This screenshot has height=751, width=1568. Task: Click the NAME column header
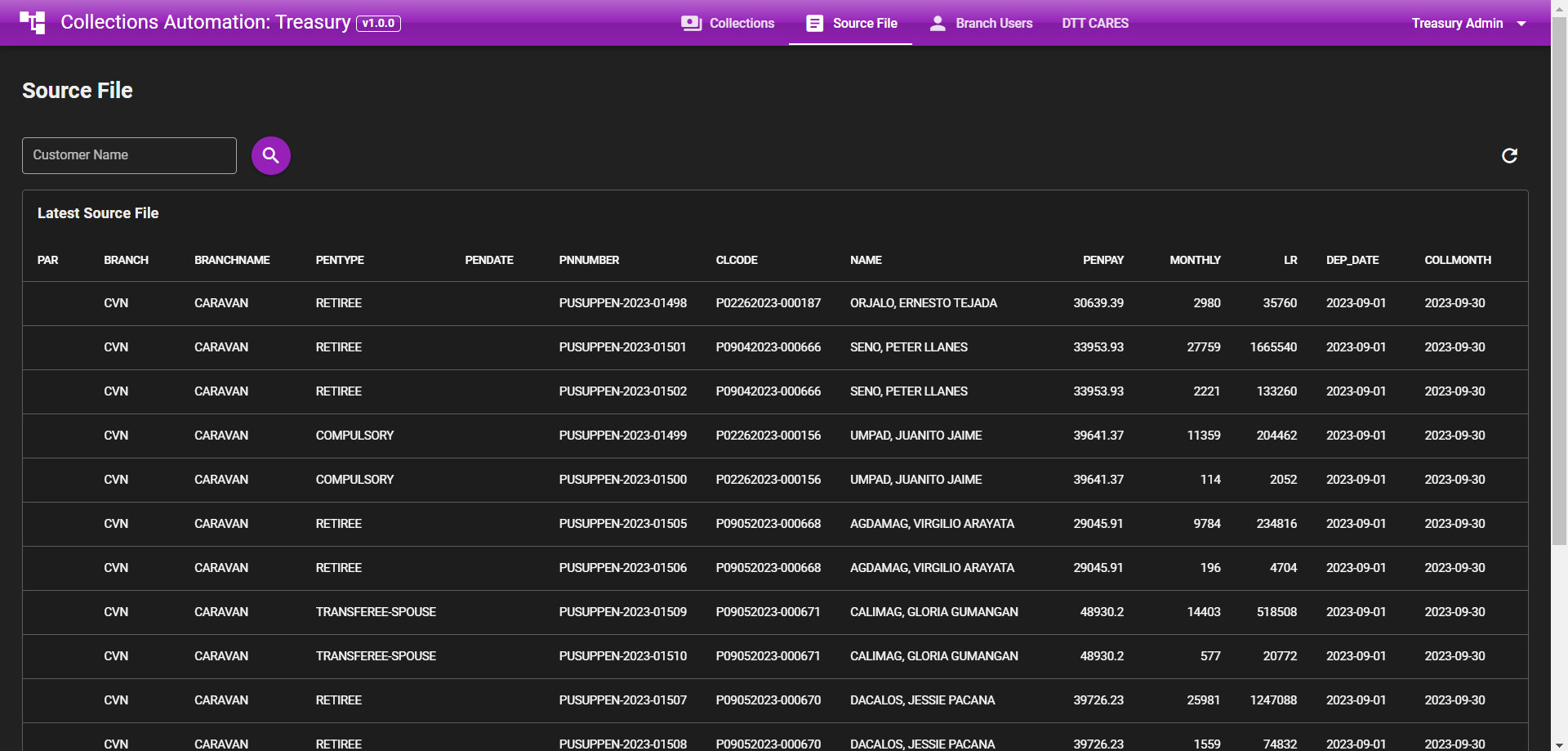tap(866, 260)
